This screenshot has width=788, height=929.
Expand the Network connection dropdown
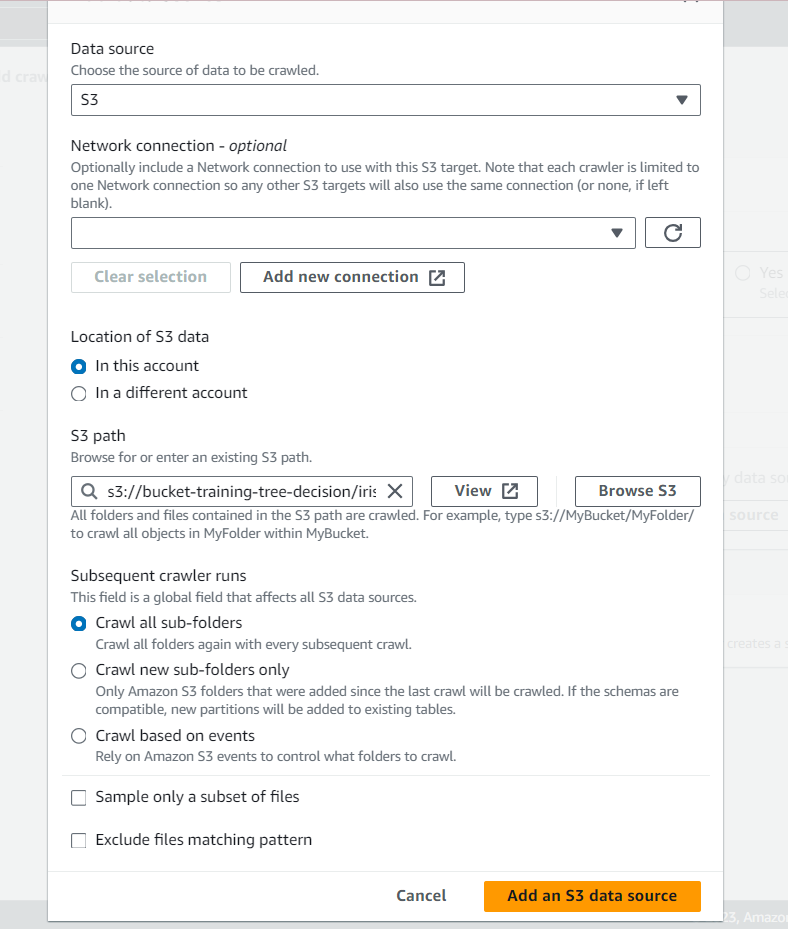point(353,233)
